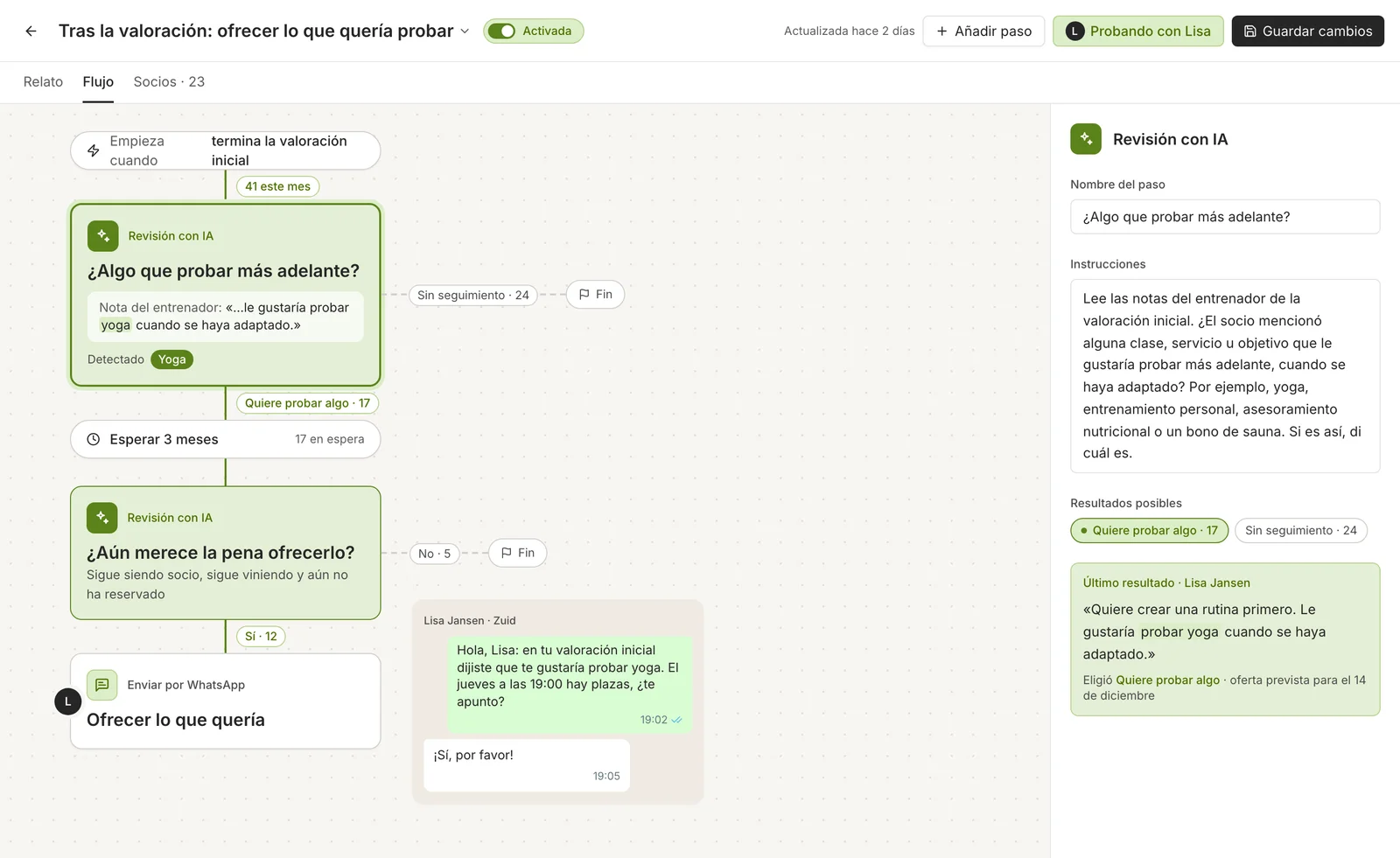Image resolution: width=1400 pixels, height=858 pixels.
Task: Click the Empieza cuando trigger node
Action: pyautogui.click(x=226, y=150)
